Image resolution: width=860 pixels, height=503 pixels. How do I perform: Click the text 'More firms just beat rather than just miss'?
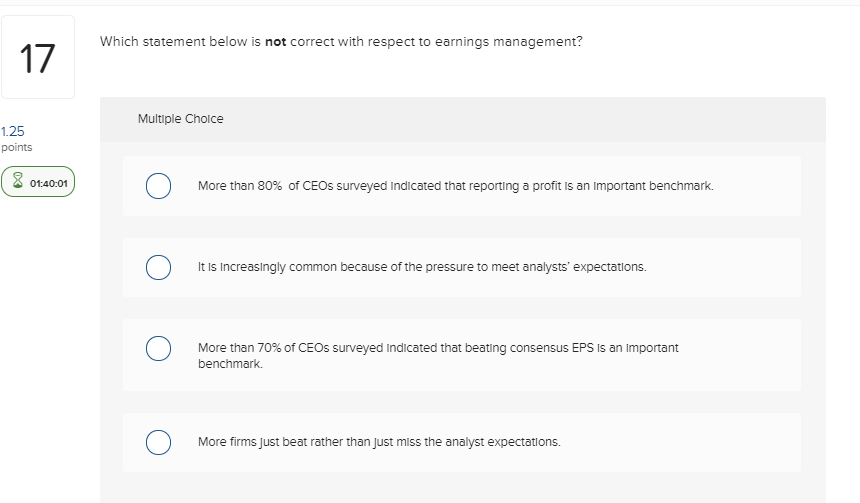tap(378, 442)
